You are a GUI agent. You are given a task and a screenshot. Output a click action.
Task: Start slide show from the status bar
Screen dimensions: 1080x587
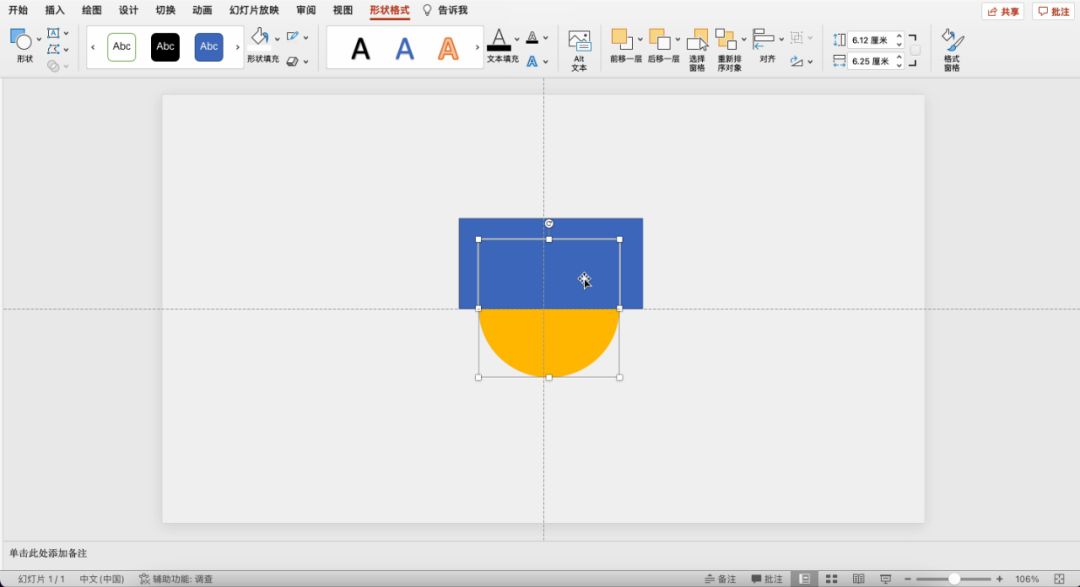tap(886, 579)
